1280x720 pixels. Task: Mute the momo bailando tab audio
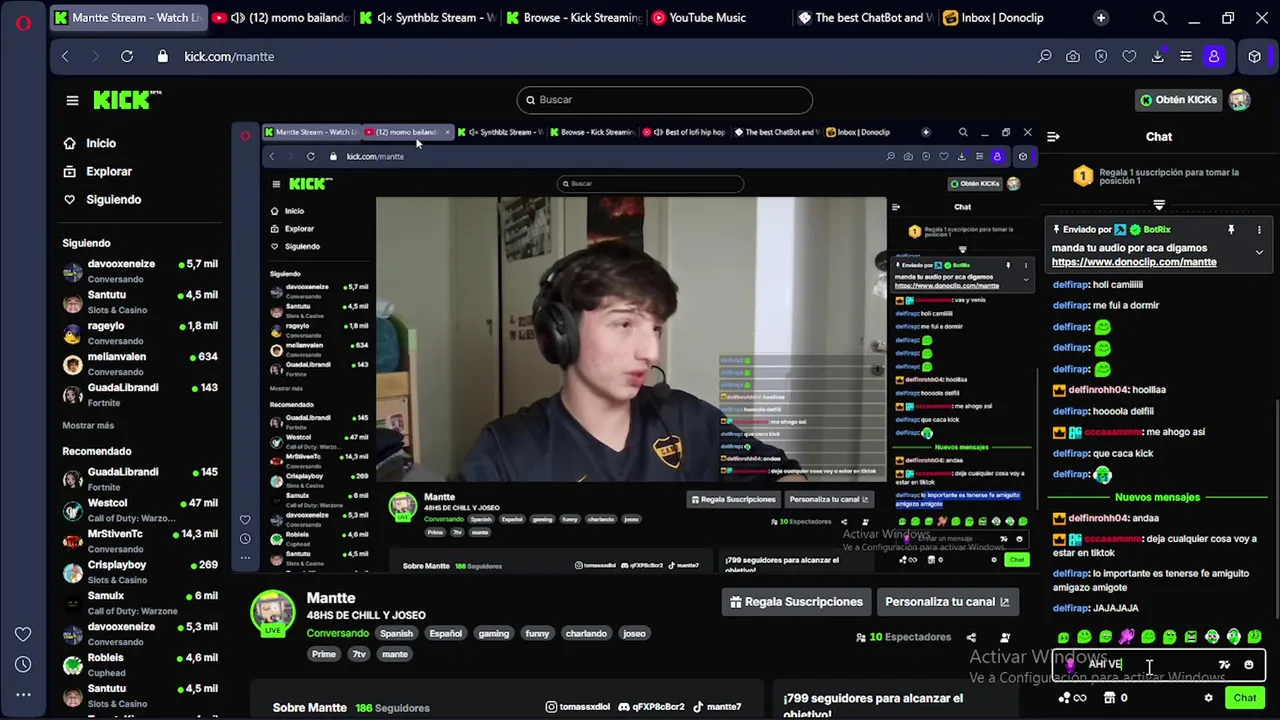(238, 18)
